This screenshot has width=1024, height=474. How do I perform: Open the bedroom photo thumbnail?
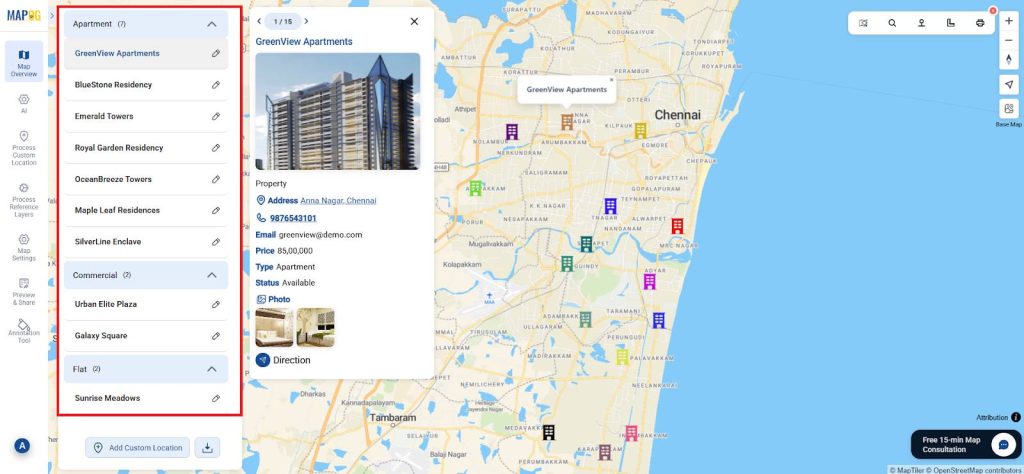pos(274,327)
